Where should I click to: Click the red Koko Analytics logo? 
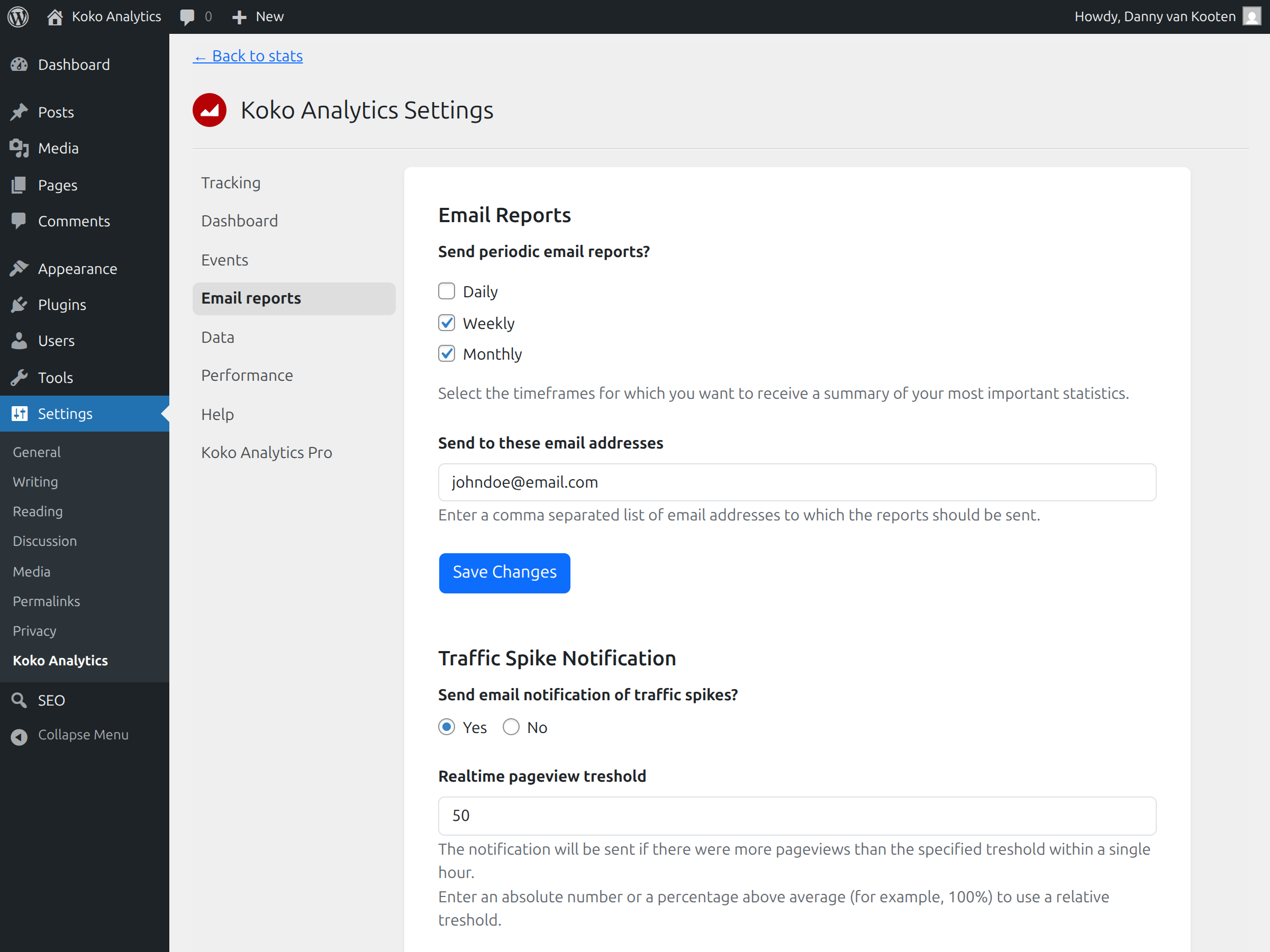click(x=210, y=109)
